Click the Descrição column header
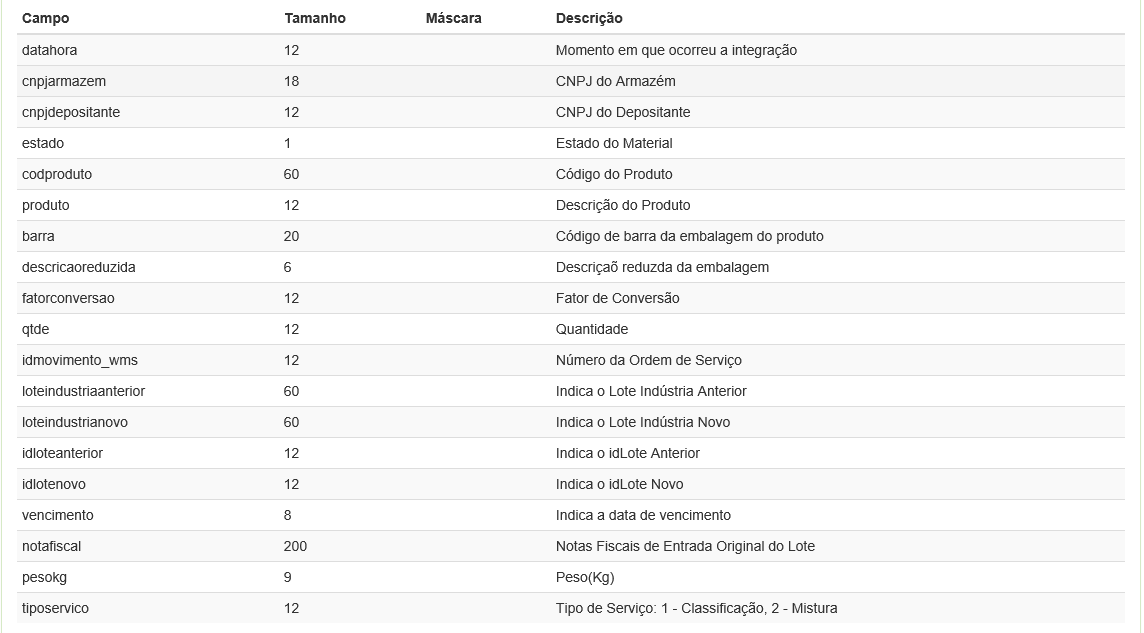The height and width of the screenshot is (633, 1144). (589, 18)
